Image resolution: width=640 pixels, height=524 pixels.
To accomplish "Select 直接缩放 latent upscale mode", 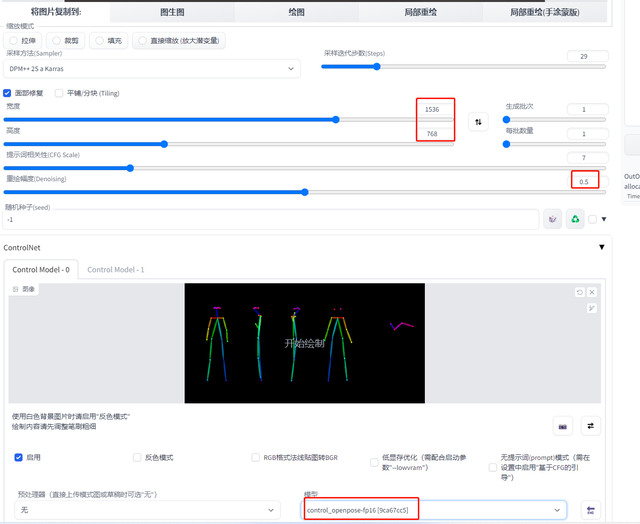I will (179, 40).
